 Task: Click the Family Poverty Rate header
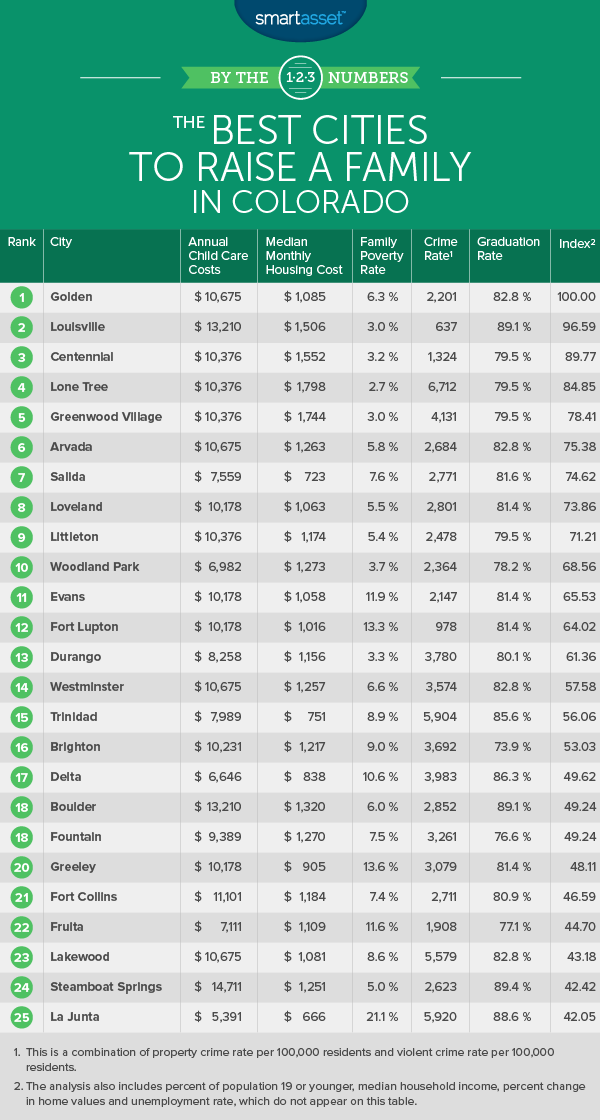coord(381,256)
